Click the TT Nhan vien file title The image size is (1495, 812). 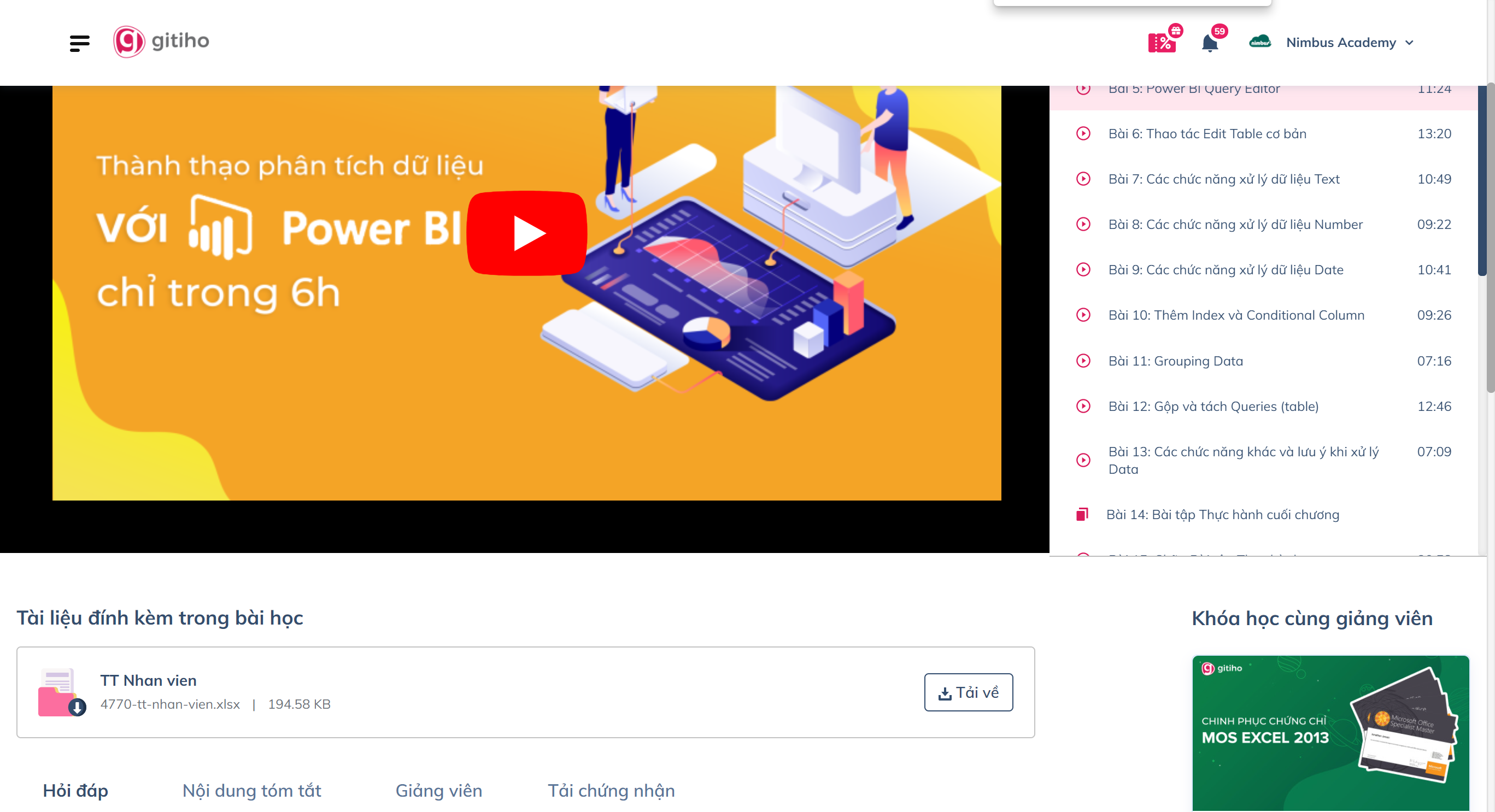[x=148, y=680]
